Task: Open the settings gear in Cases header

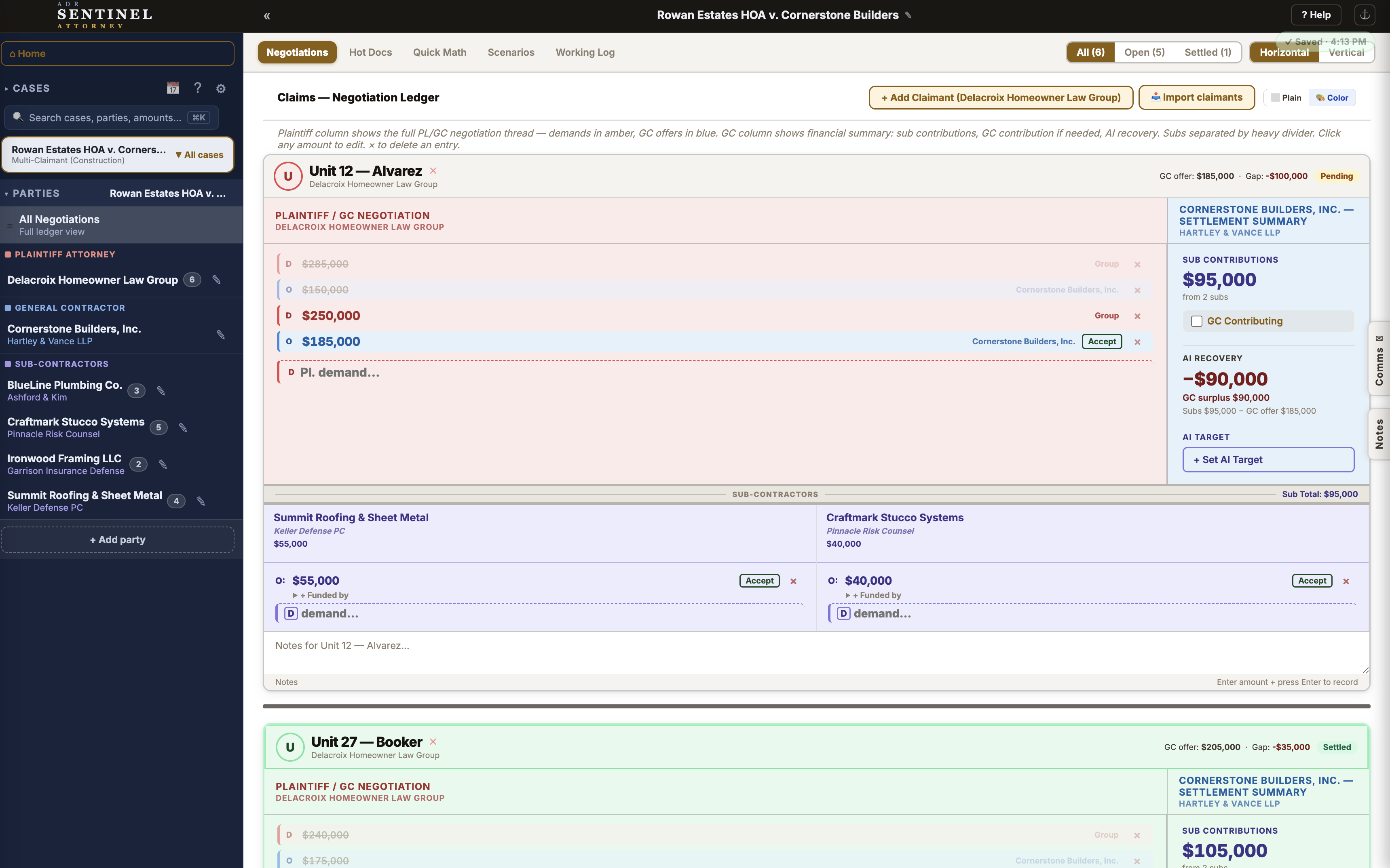Action: tap(221, 88)
